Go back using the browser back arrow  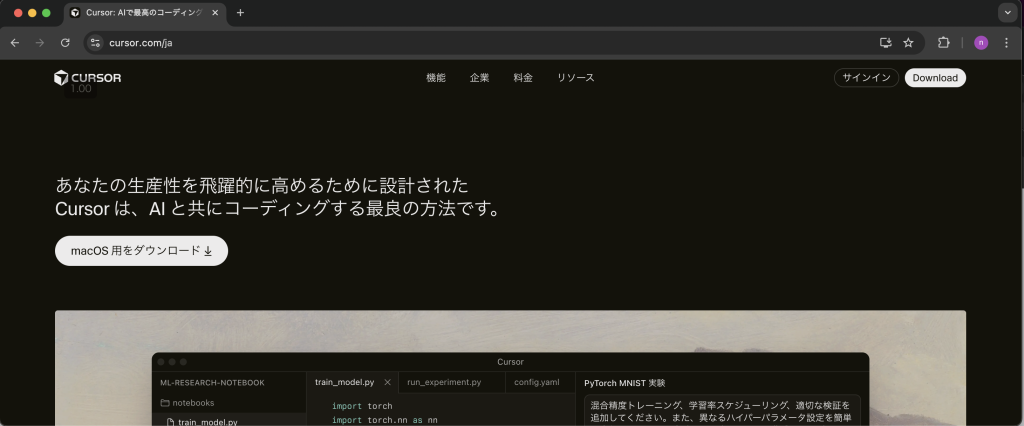pyautogui.click(x=15, y=43)
